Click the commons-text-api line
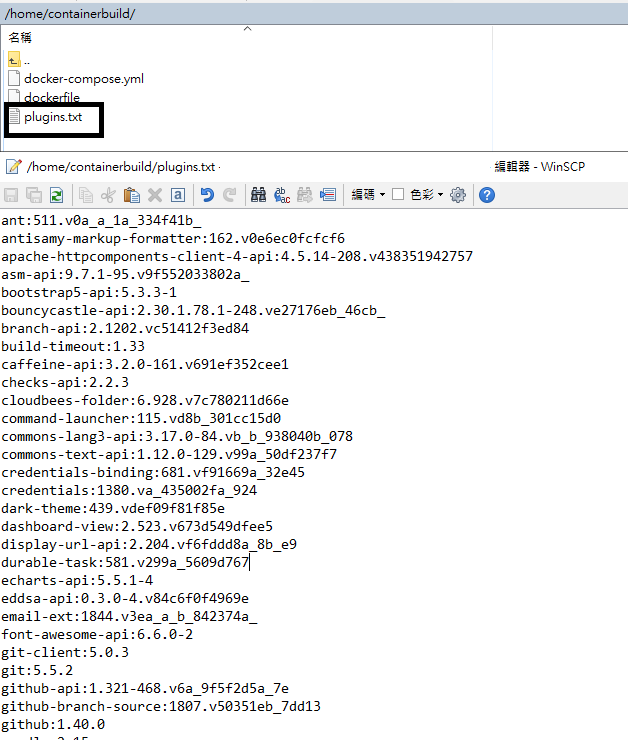This screenshot has height=740, width=628. (x=169, y=454)
